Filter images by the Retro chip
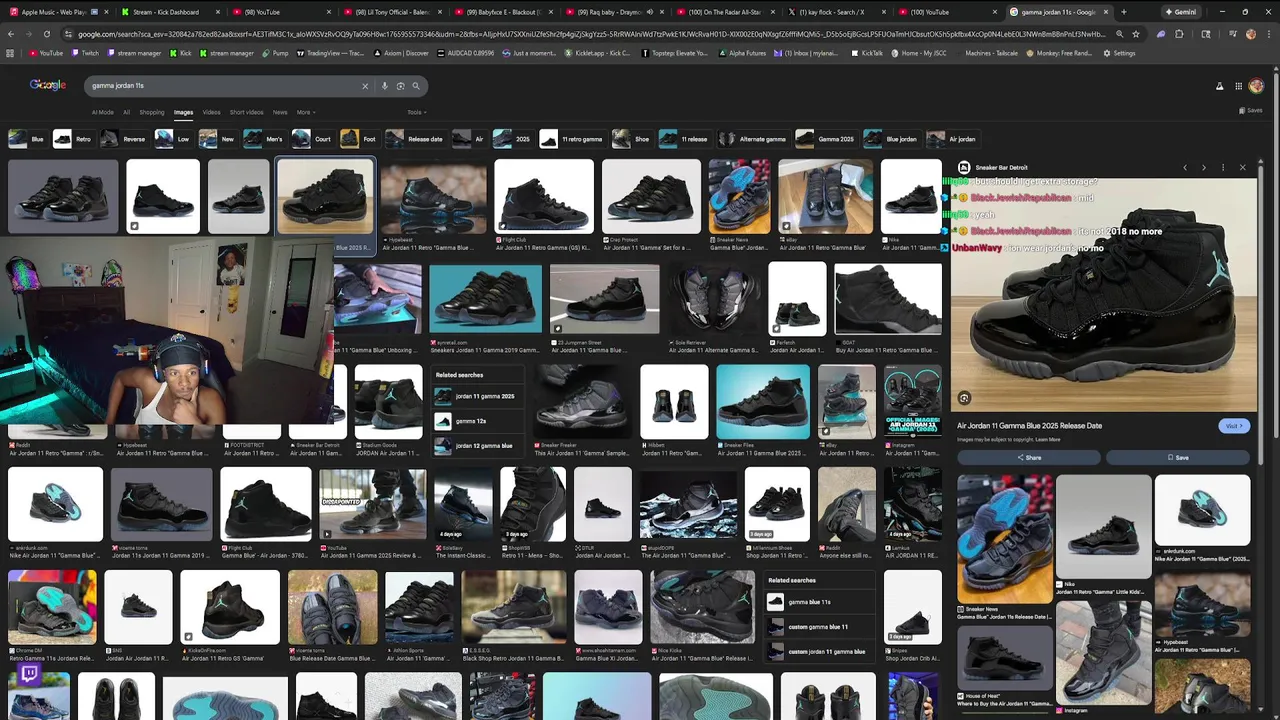Viewport: 1280px width, 720px height. point(72,139)
